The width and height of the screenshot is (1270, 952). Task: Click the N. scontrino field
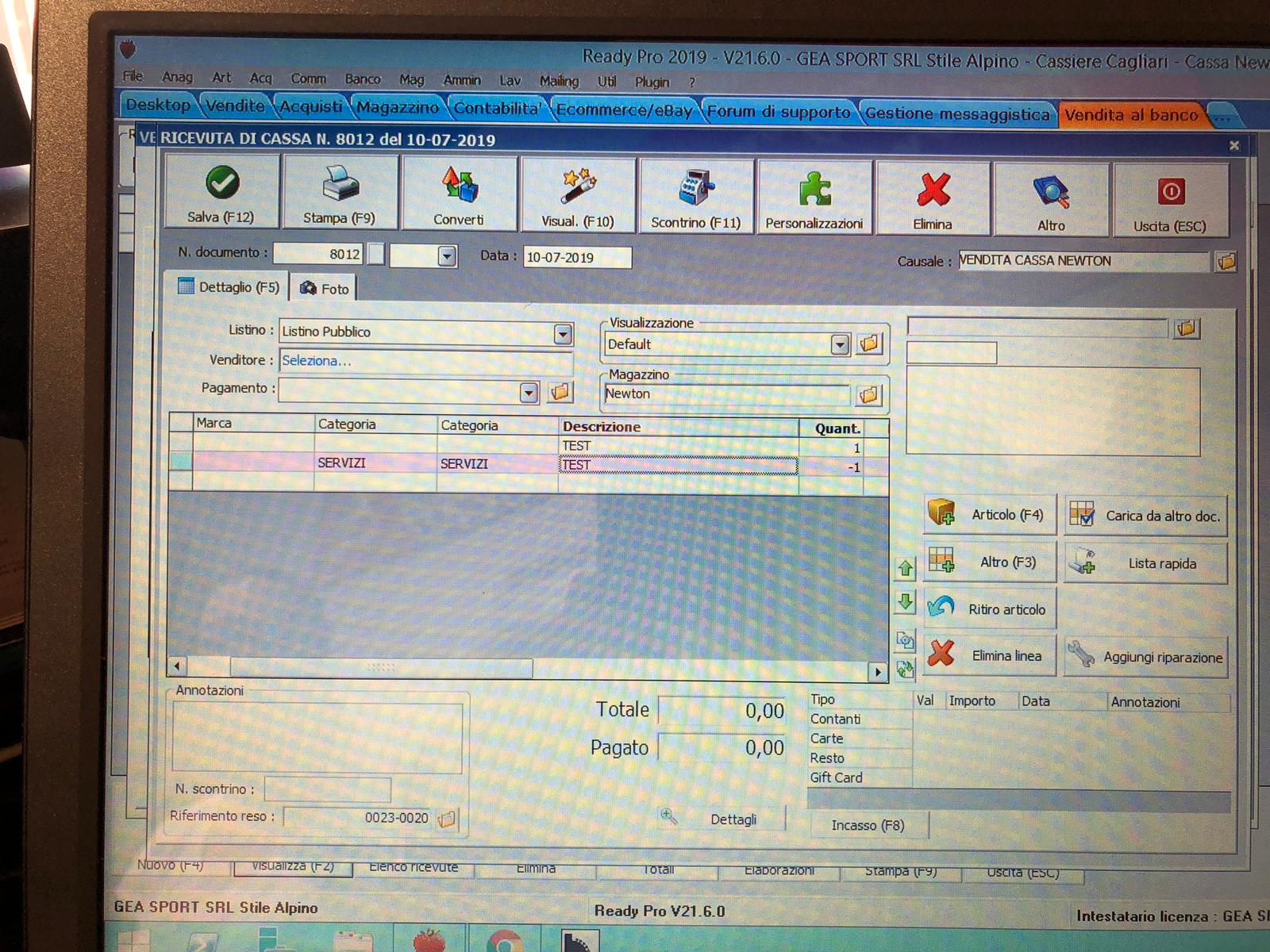[x=327, y=789]
